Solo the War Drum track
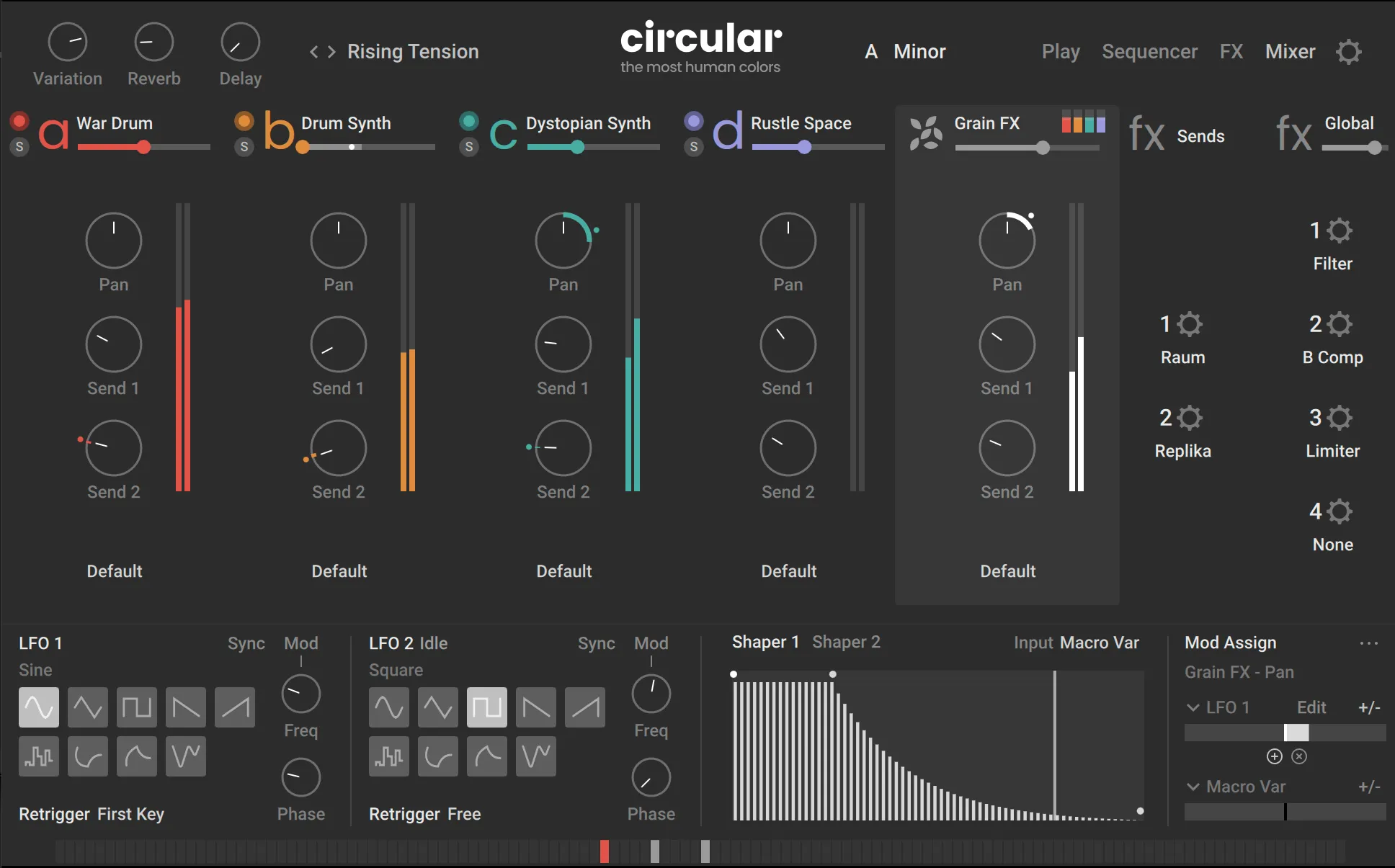The image size is (1395, 868). click(19, 147)
